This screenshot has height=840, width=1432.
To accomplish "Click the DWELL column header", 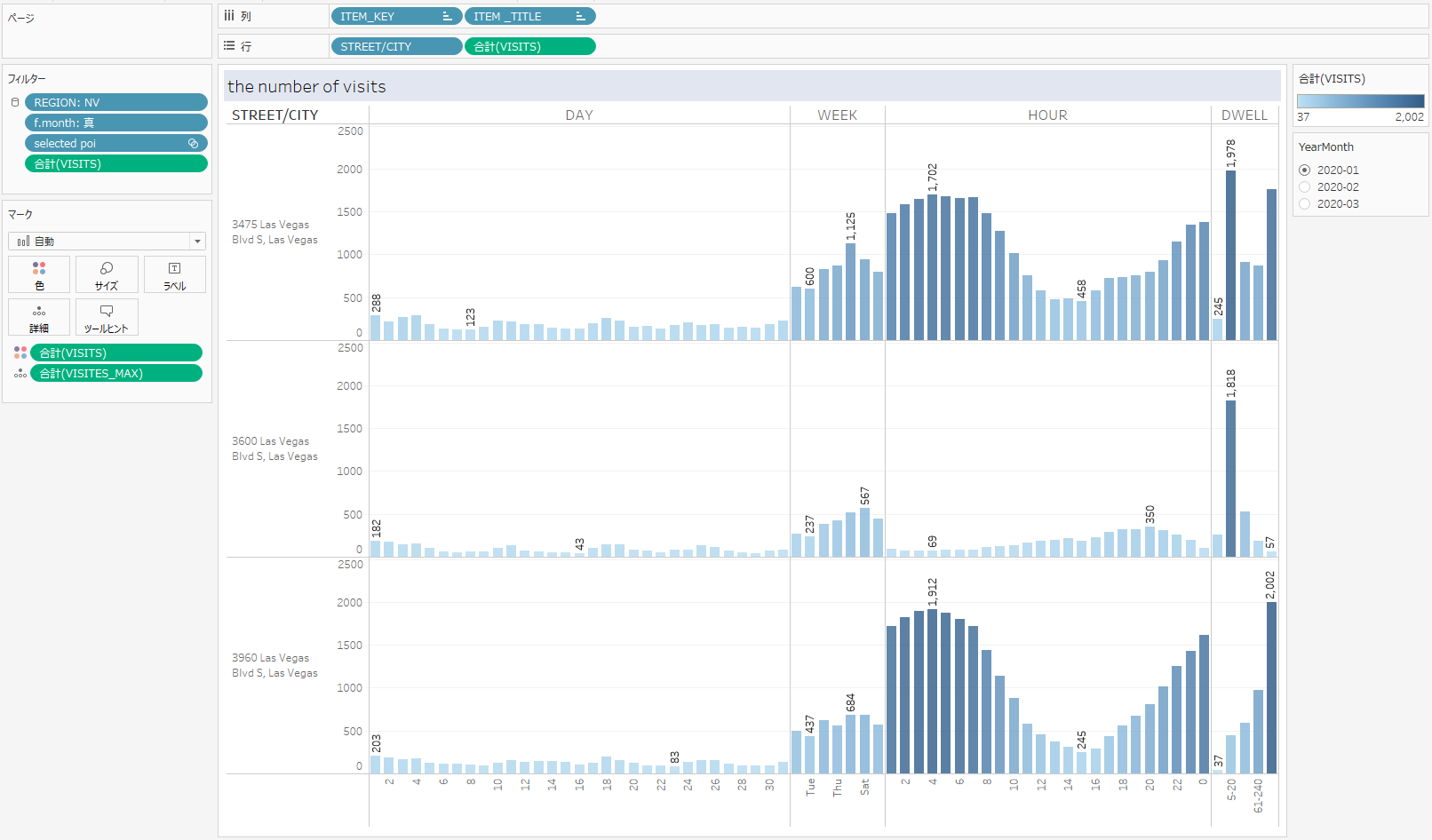I will 1244,115.
